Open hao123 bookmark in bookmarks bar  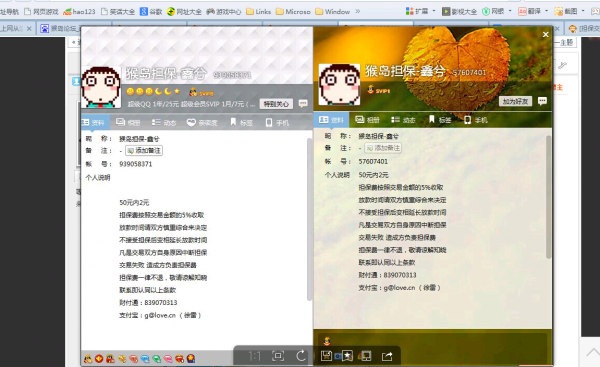79,11
